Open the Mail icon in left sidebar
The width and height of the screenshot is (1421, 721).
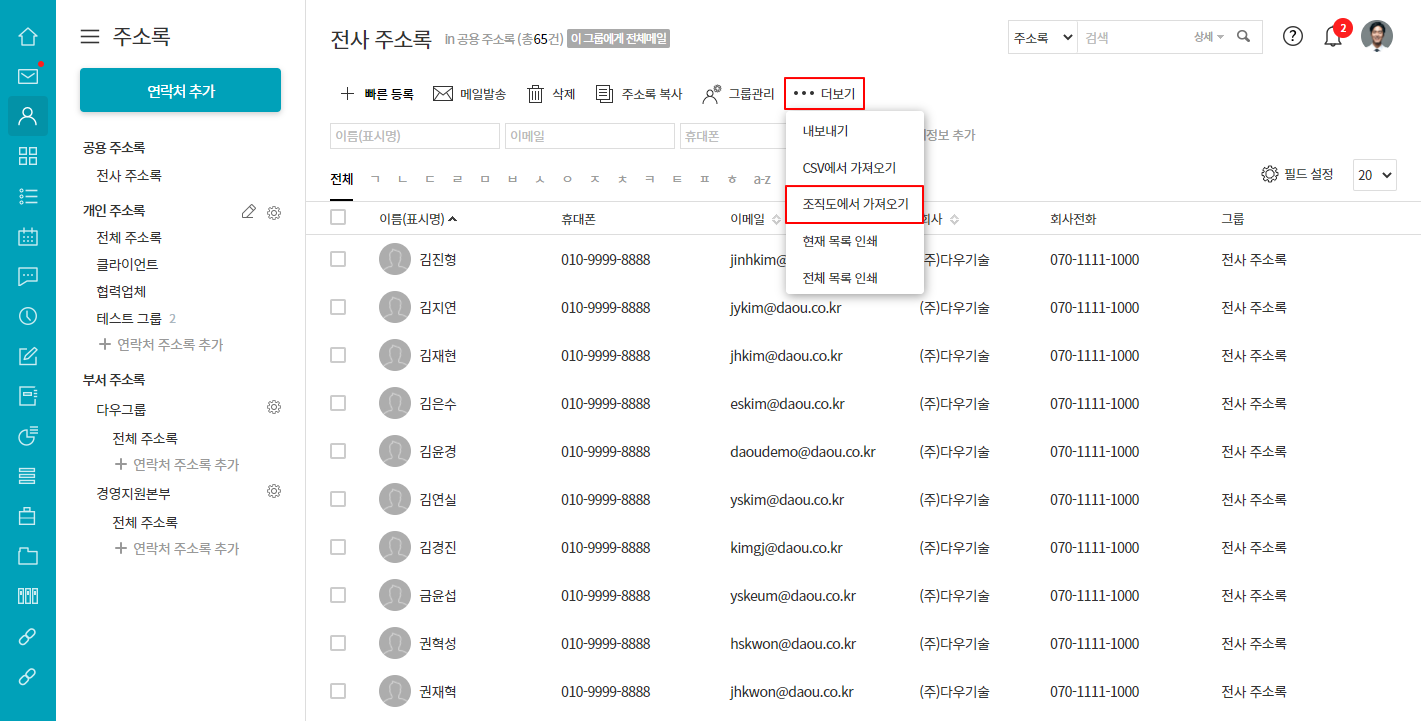pyautogui.click(x=28, y=77)
